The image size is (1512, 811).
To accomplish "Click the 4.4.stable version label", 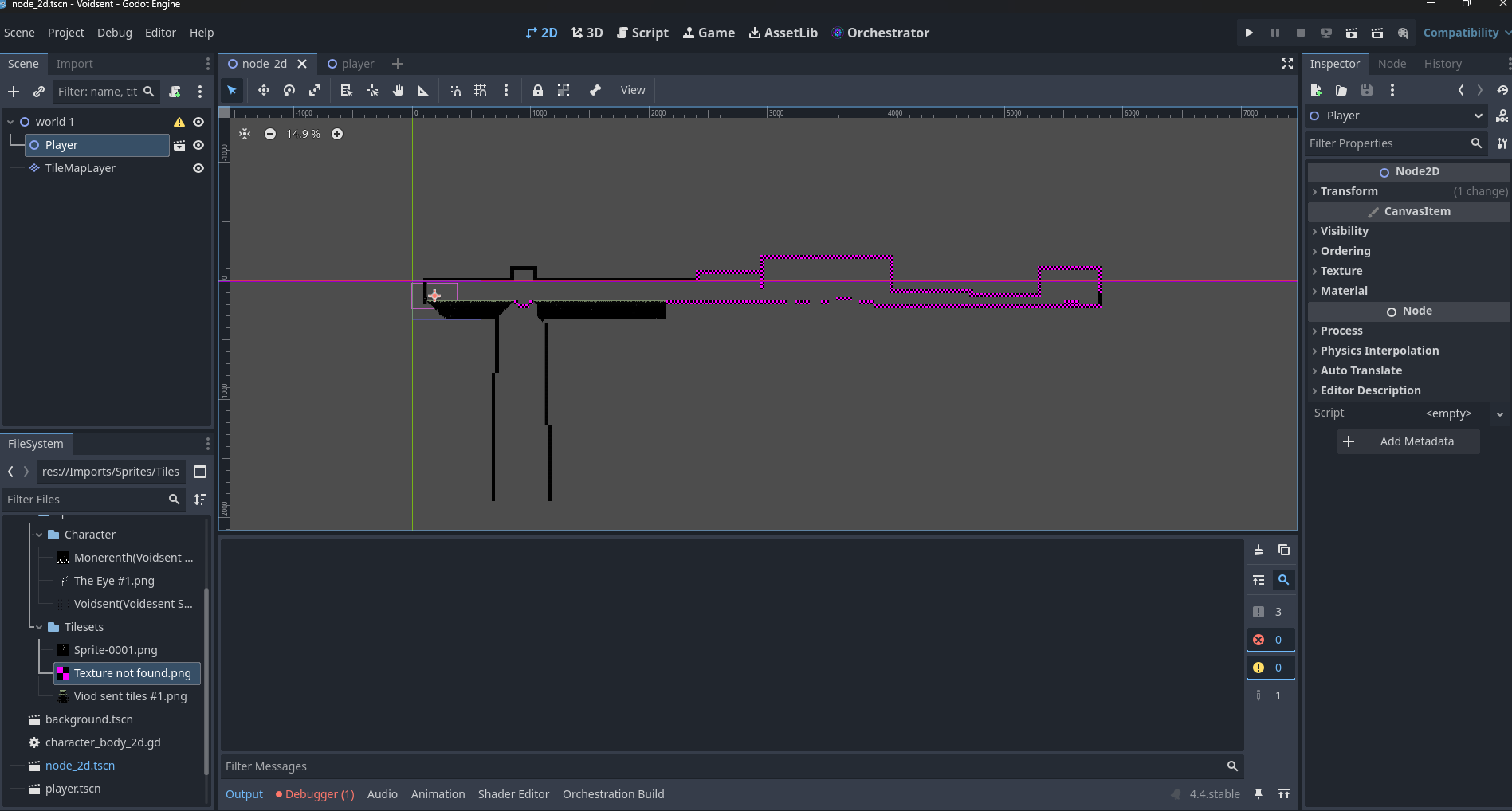I will coord(1215,794).
